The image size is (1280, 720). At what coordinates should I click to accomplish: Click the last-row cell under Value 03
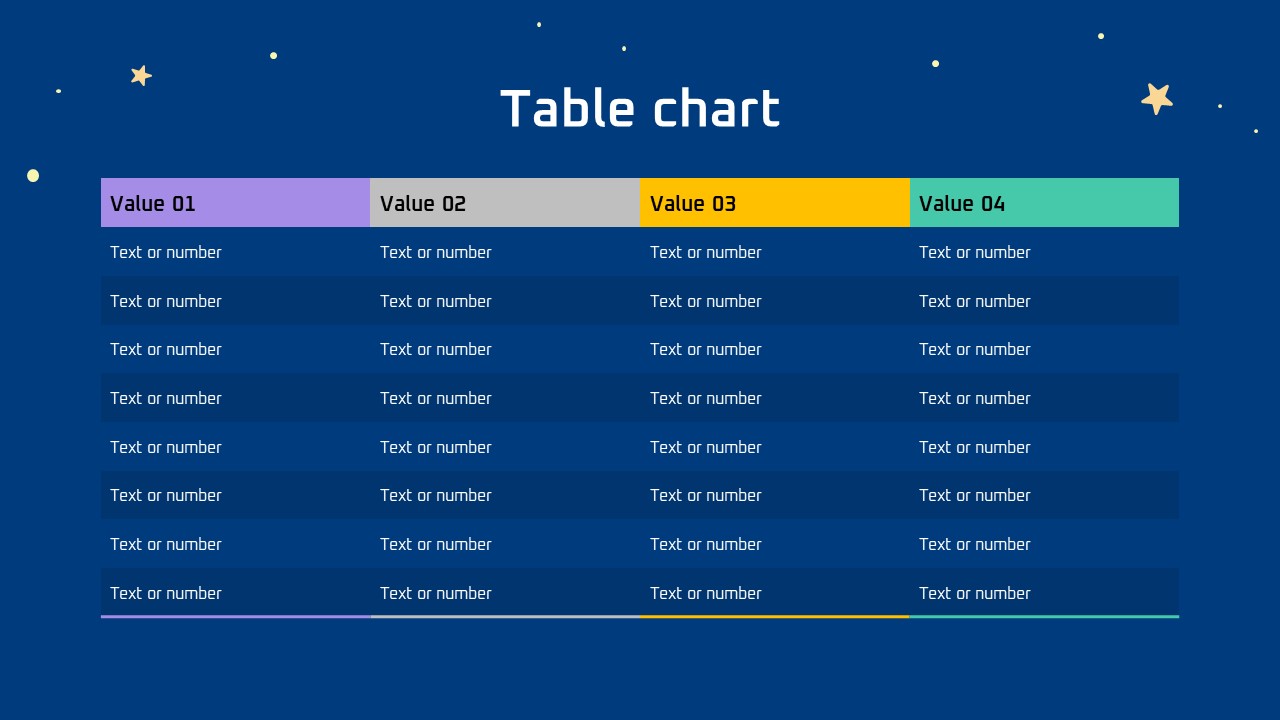(x=775, y=593)
